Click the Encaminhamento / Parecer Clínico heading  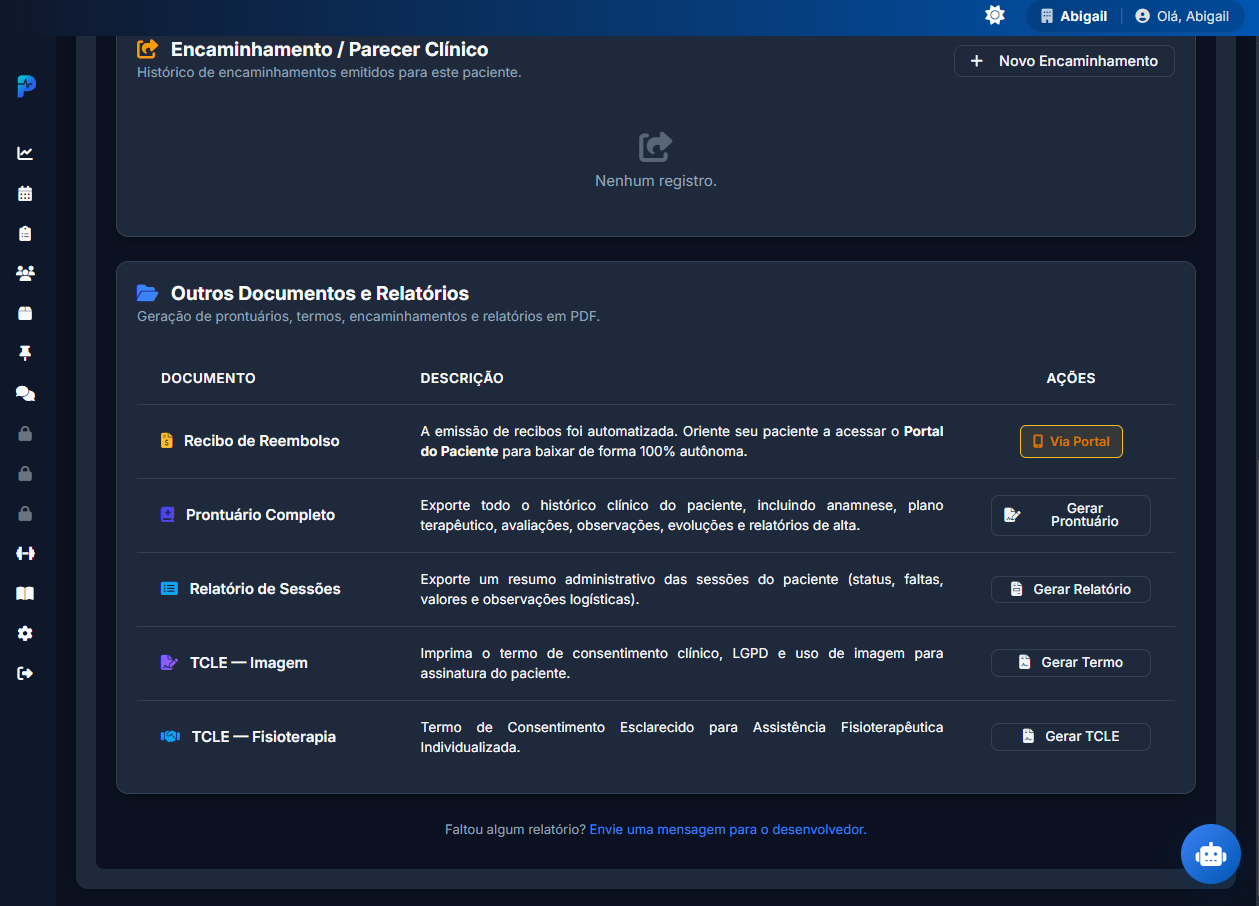tap(329, 49)
